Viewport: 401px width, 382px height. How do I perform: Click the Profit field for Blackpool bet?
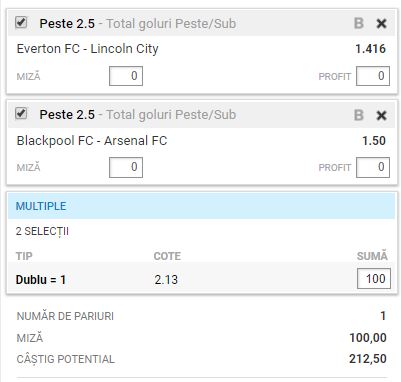point(373,167)
